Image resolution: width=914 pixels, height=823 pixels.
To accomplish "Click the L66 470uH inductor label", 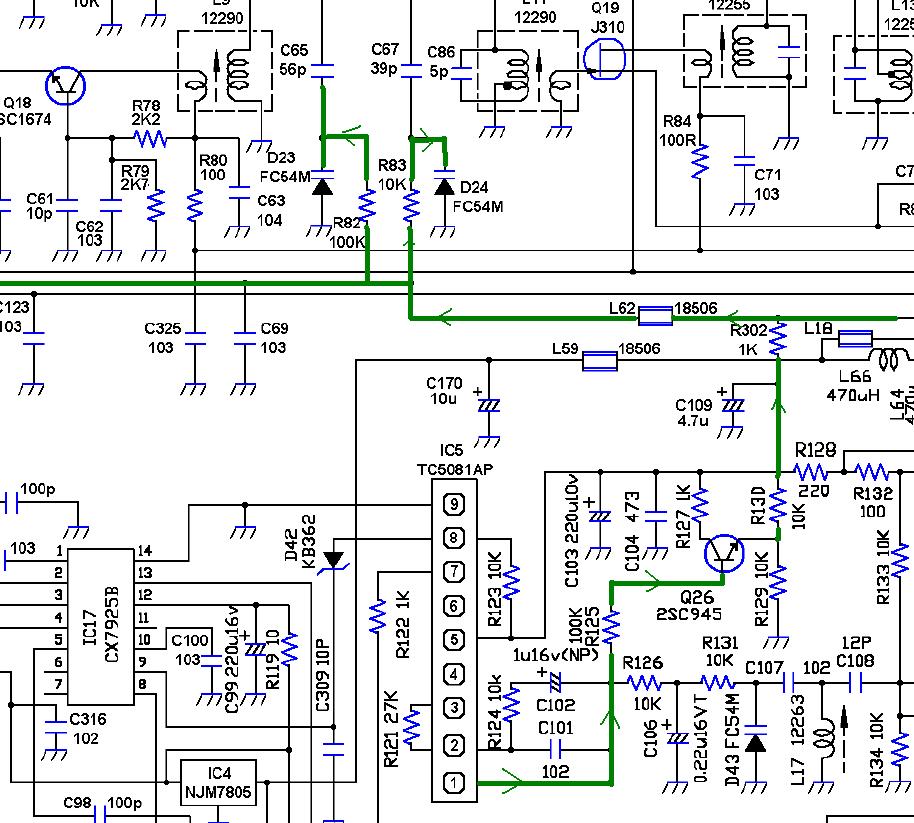I will coord(853,385).
